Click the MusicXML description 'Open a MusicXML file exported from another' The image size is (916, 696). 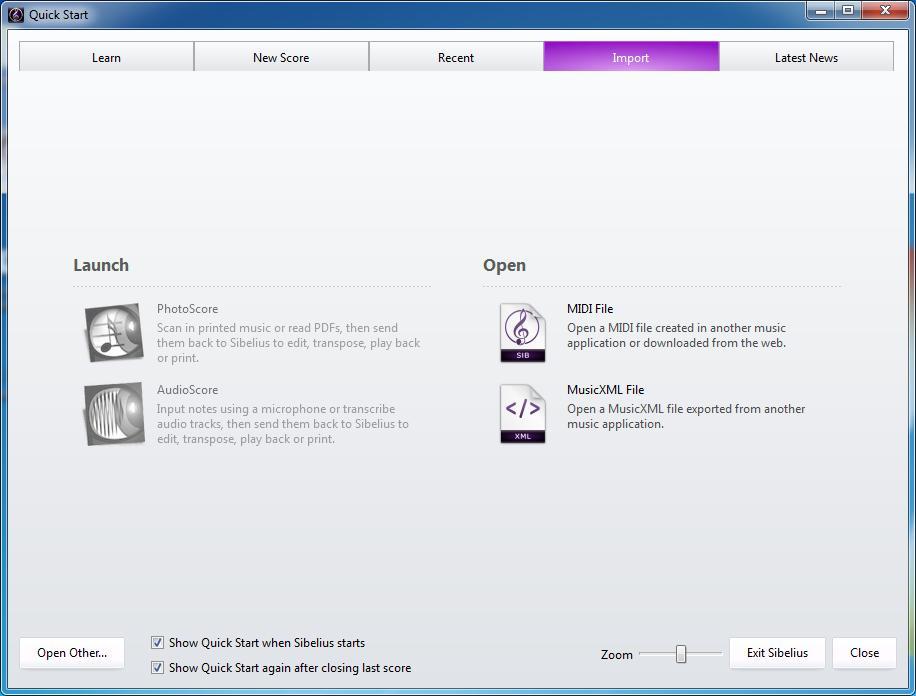(x=686, y=409)
